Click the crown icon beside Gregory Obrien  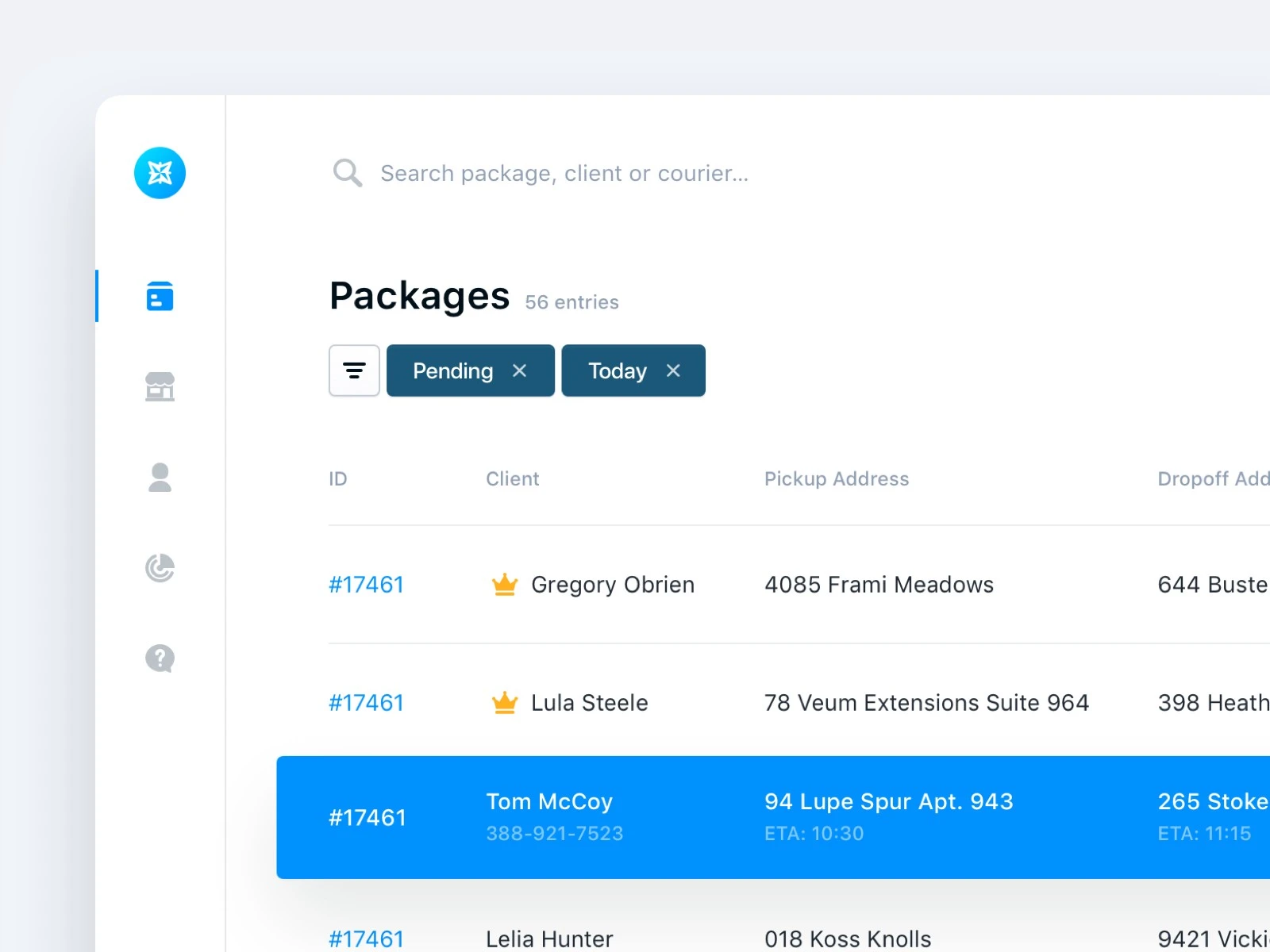tap(505, 585)
